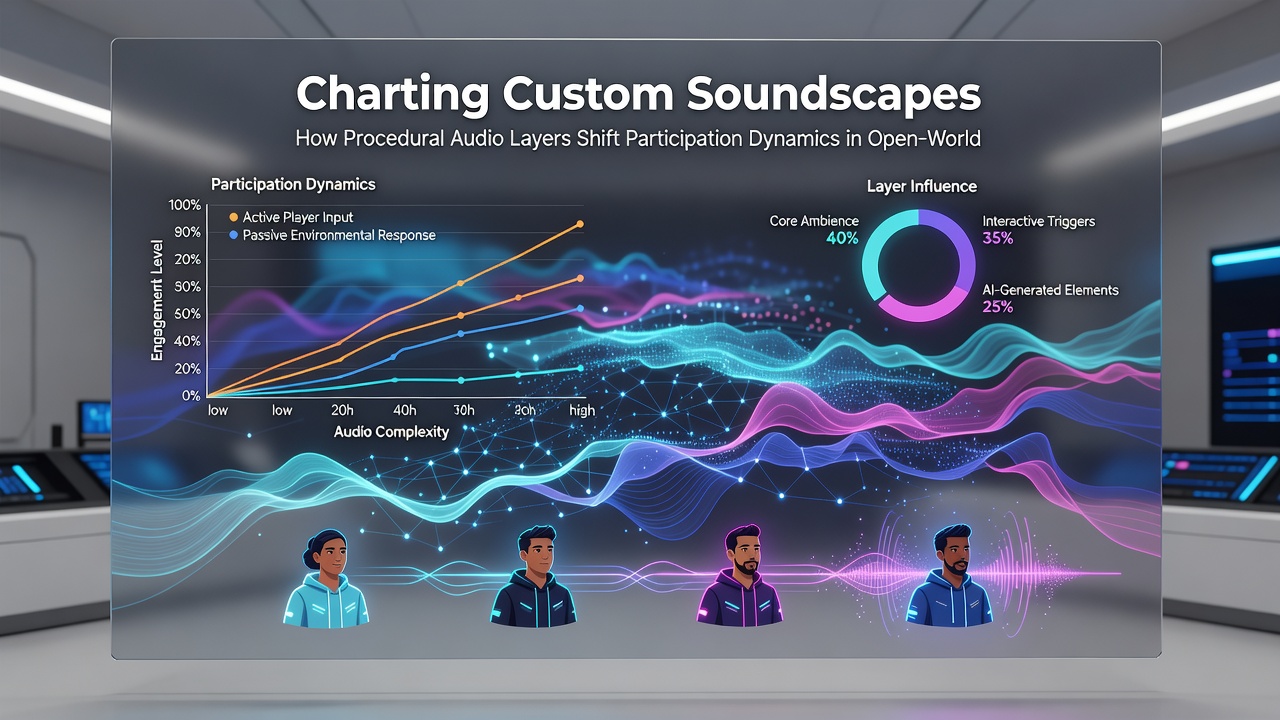Click the title 'Charting Custom Soundscapes'
This screenshot has height=720, width=1280.
[x=639, y=94]
